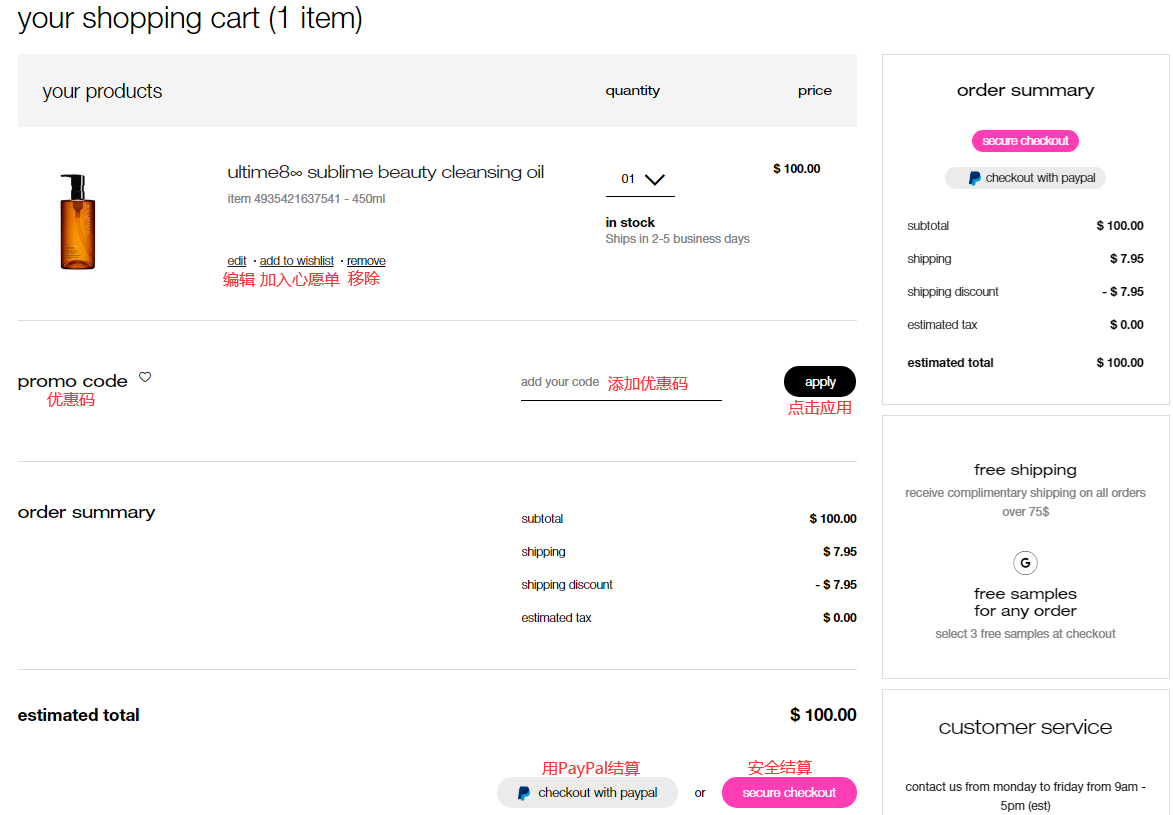Click the PayPal logo in the bottom checkout button
Image resolution: width=1173 pixels, height=815 pixels.
click(524, 793)
